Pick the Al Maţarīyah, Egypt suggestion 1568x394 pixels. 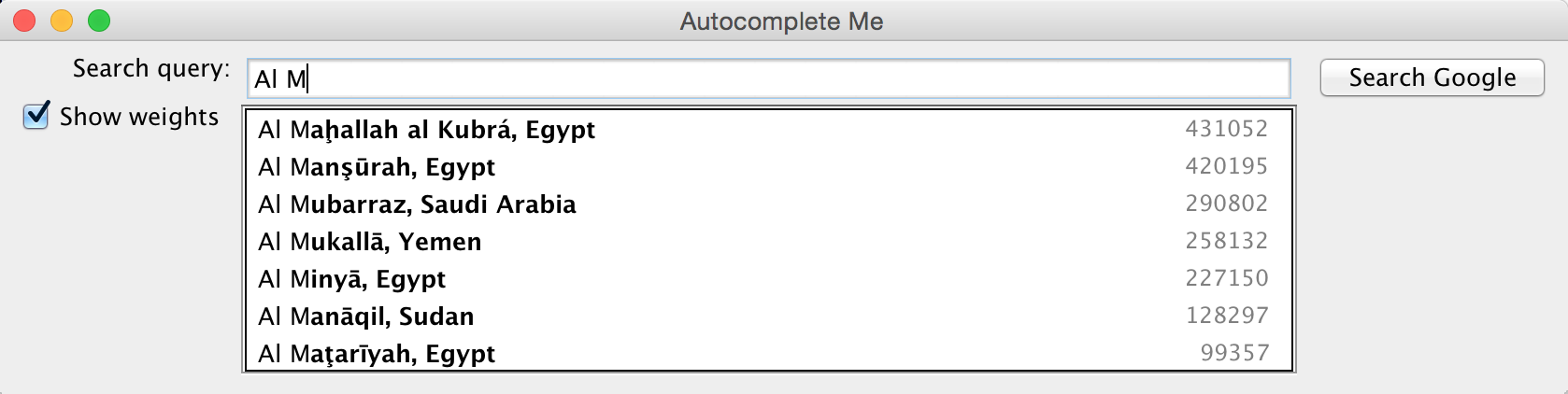[377, 354]
